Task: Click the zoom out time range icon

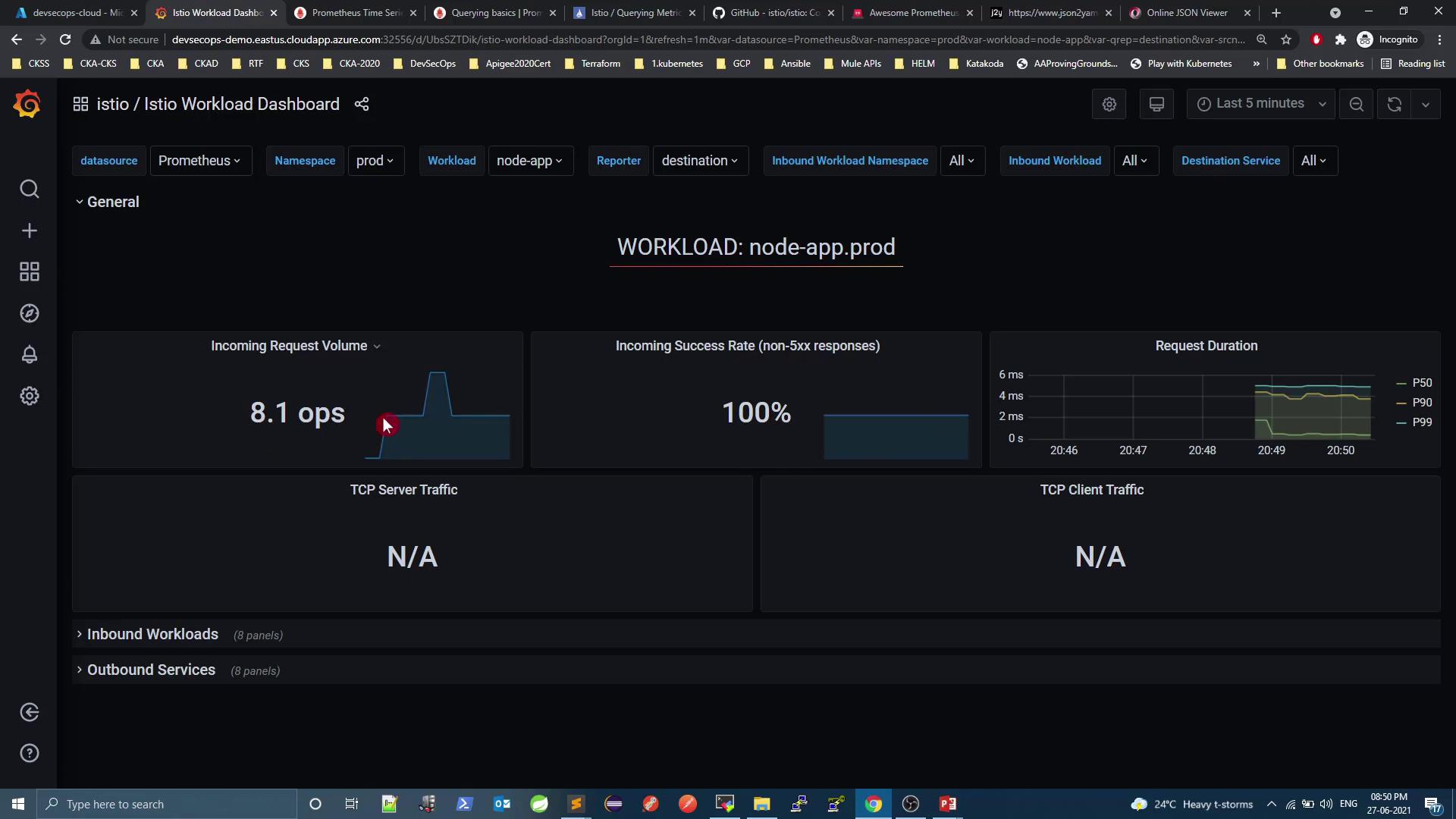Action: (x=1357, y=105)
